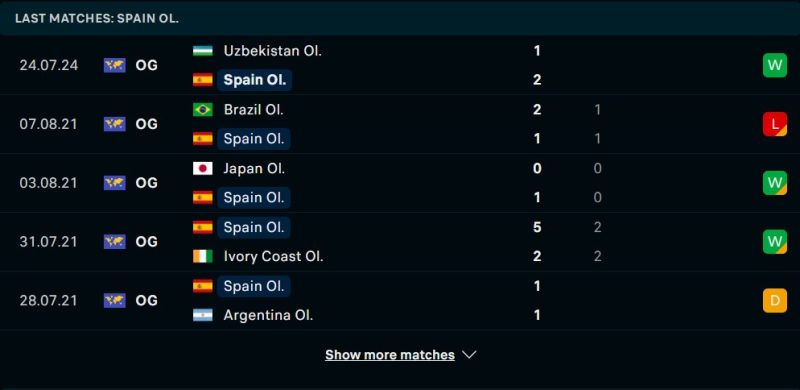Click the Argentina flag icon

[x=203, y=315]
